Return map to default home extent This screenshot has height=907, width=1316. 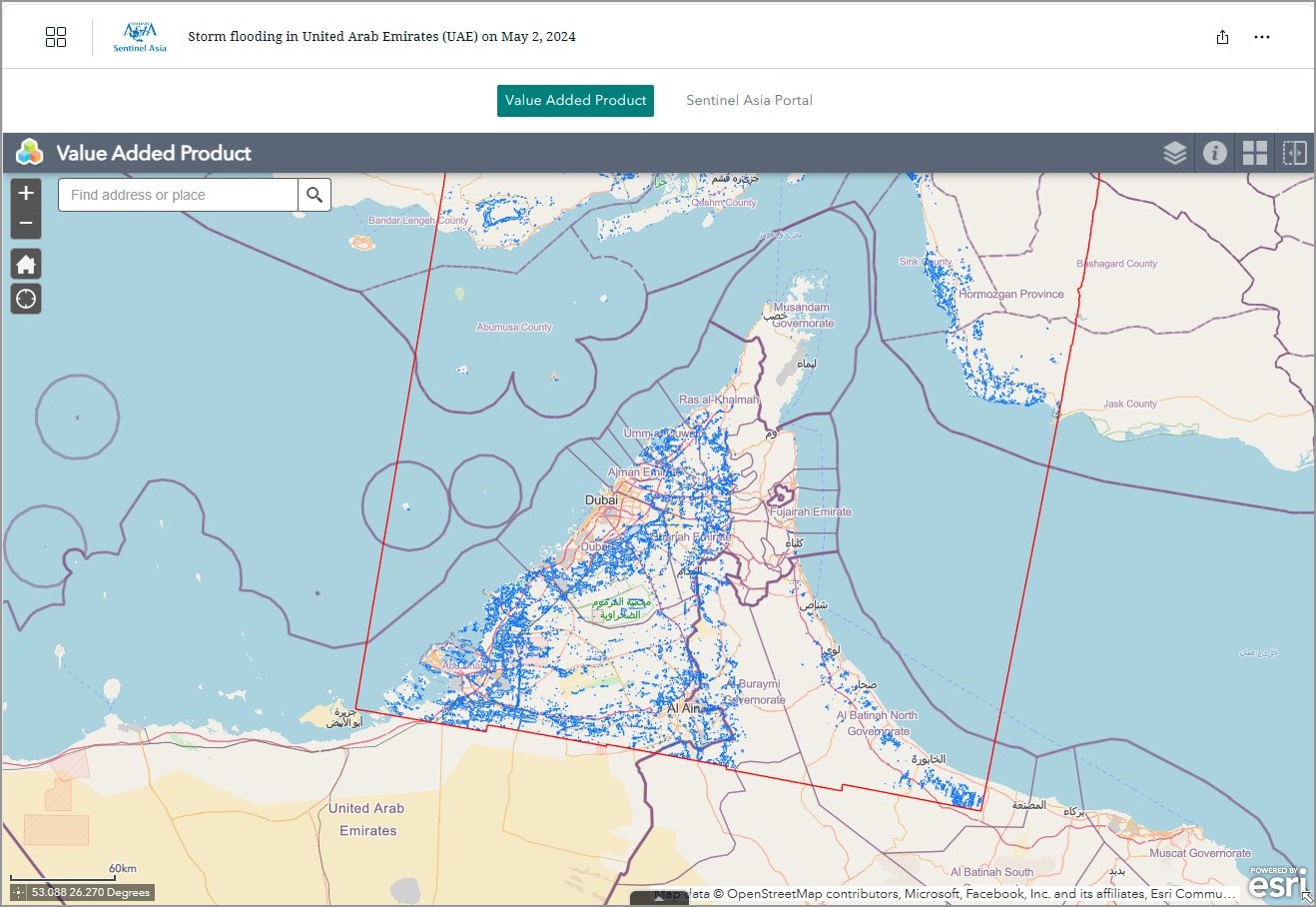coord(26,264)
